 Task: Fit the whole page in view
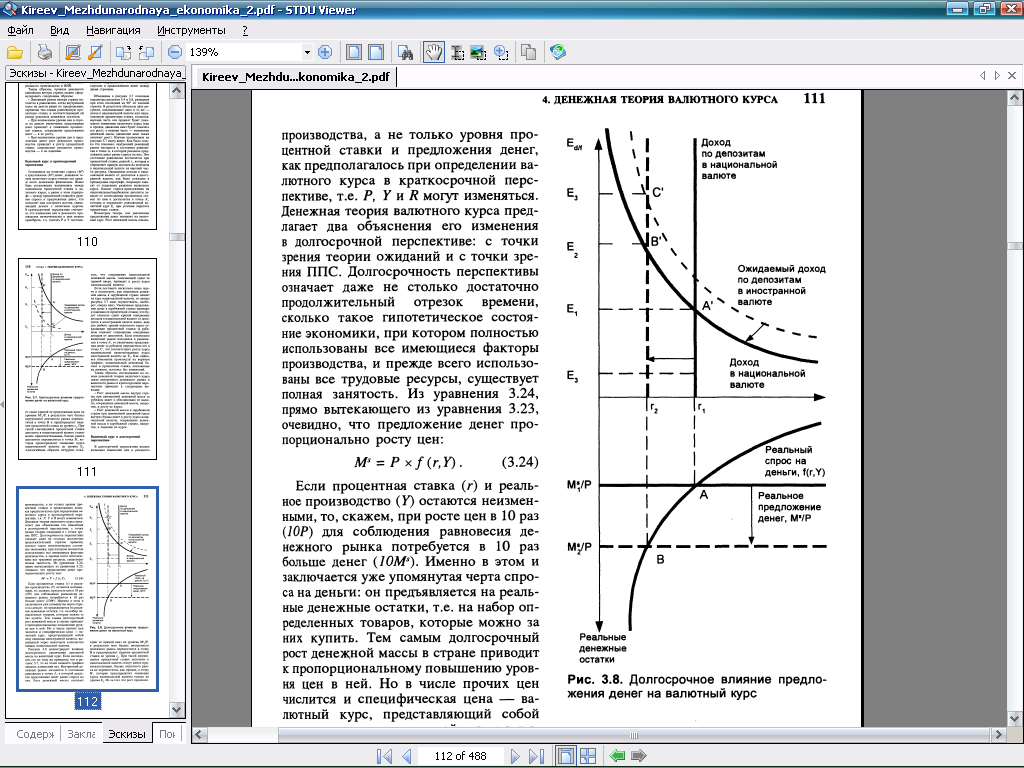click(x=353, y=53)
